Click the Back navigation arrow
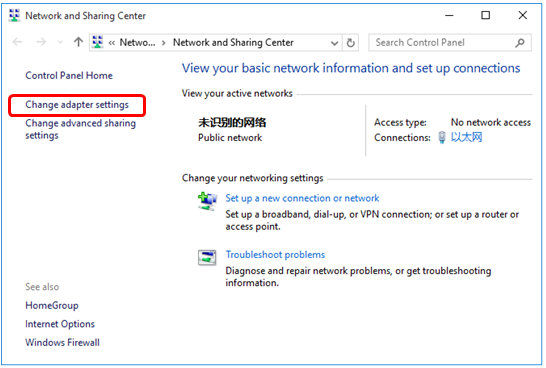The height and width of the screenshot is (368, 546). pos(17,42)
